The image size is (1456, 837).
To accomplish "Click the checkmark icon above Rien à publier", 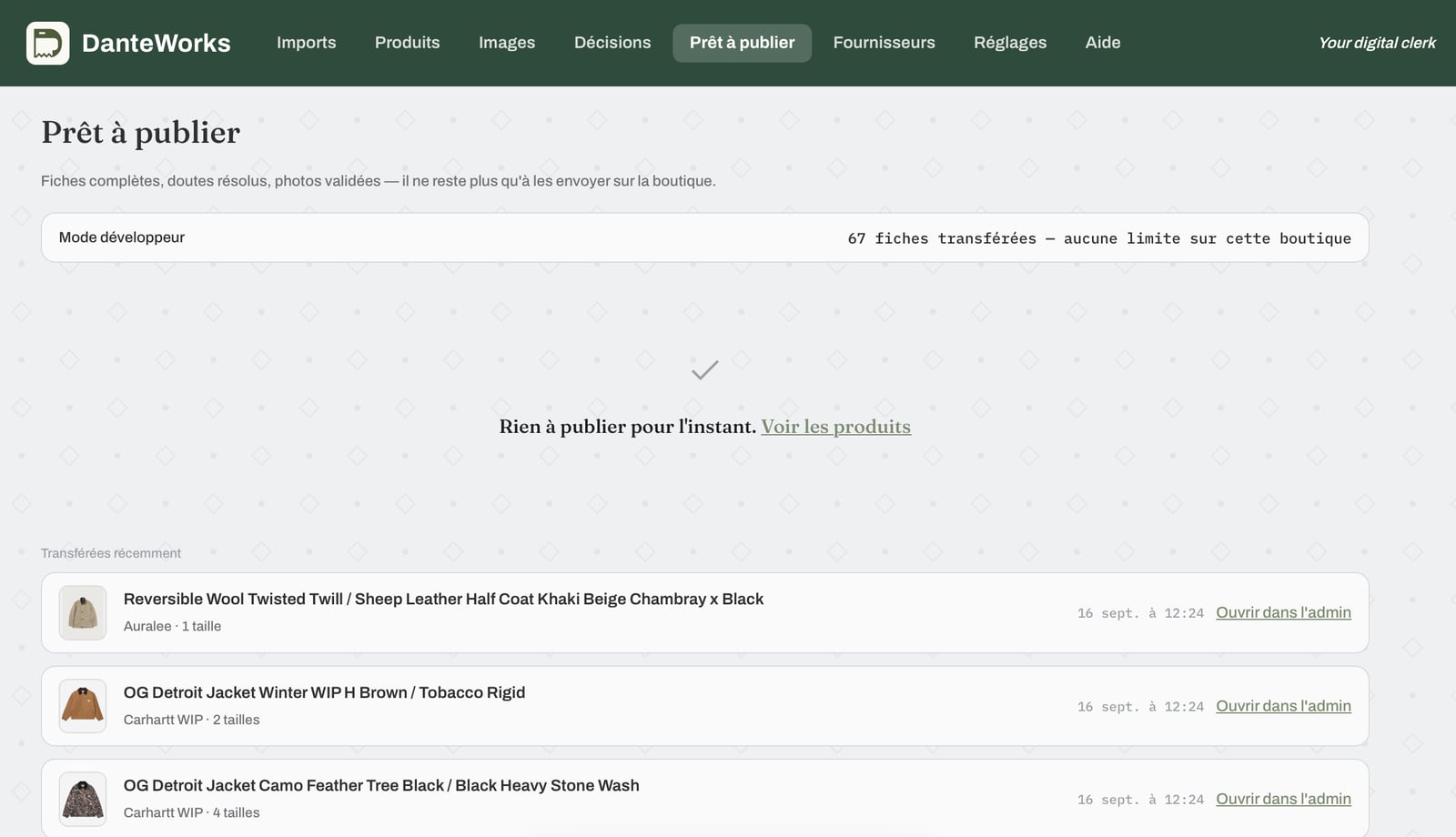I will tap(705, 370).
